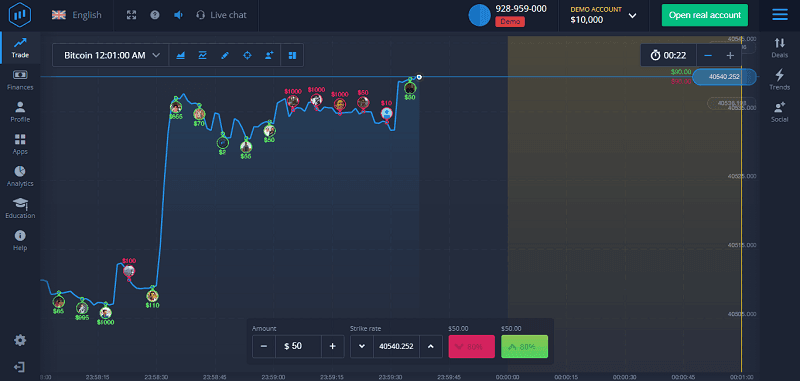Click the trader avatar labeled $100
The width and height of the screenshot is (800, 381).
pyautogui.click(x=129, y=271)
